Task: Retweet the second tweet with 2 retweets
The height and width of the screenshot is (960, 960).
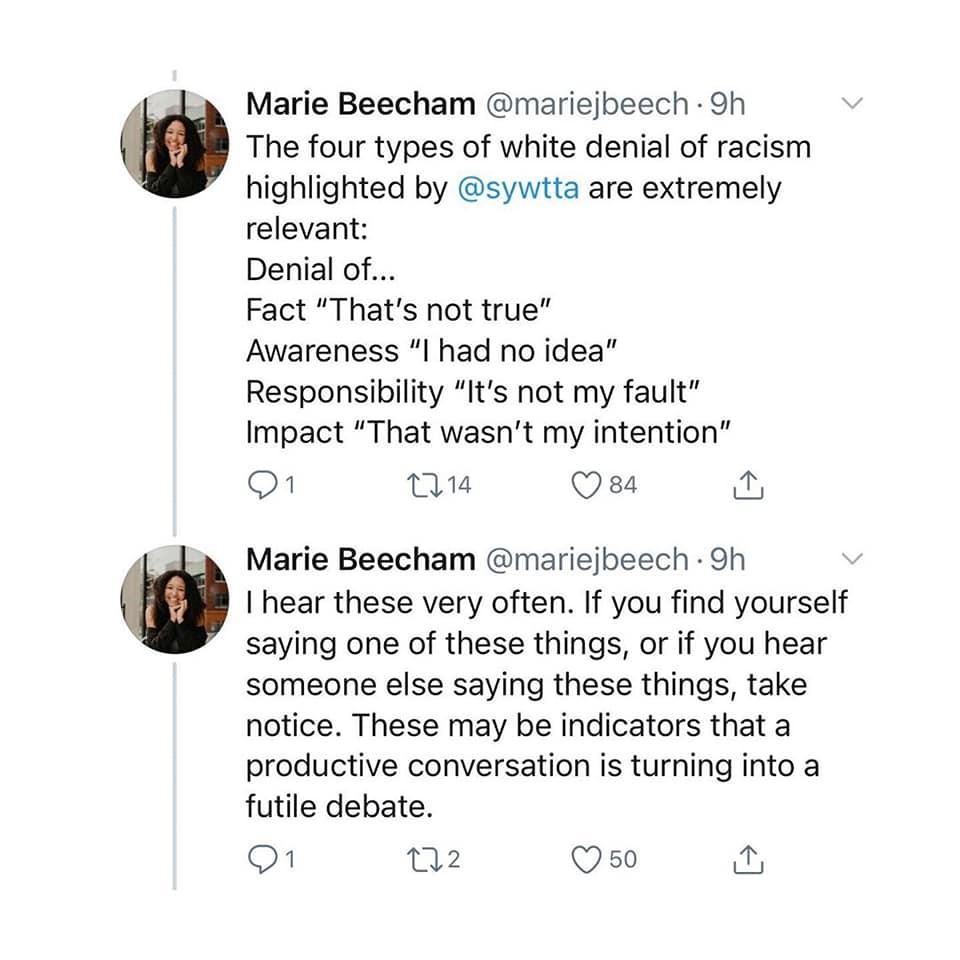Action: tap(419, 859)
